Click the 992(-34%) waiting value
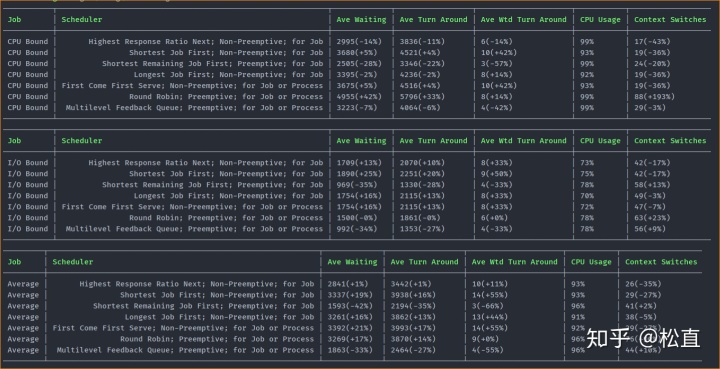Screen dimensions: 720x369 (357, 229)
